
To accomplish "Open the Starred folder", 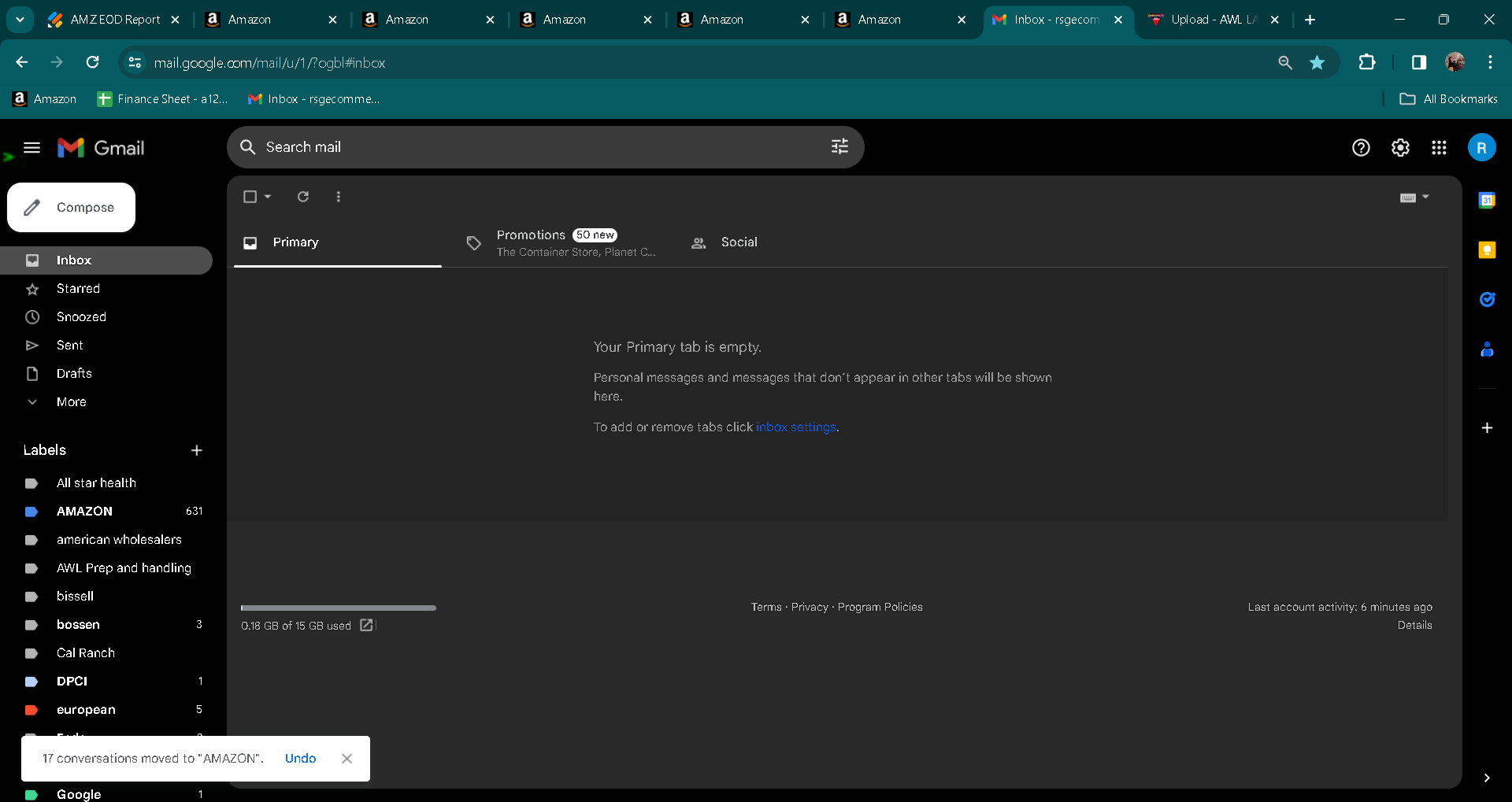I will pyautogui.click(x=106, y=289).
